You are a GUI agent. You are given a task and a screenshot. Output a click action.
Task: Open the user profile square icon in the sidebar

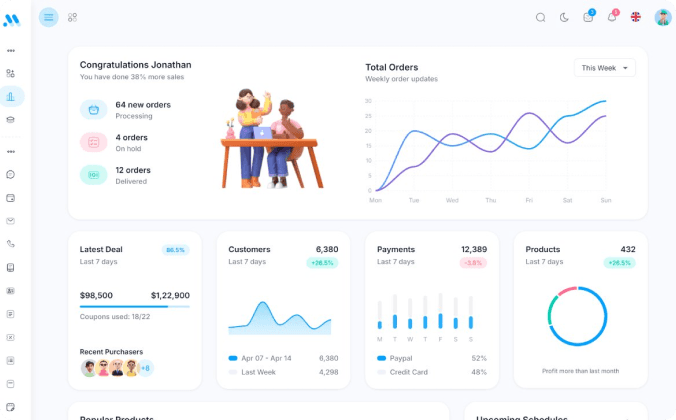[11, 360]
